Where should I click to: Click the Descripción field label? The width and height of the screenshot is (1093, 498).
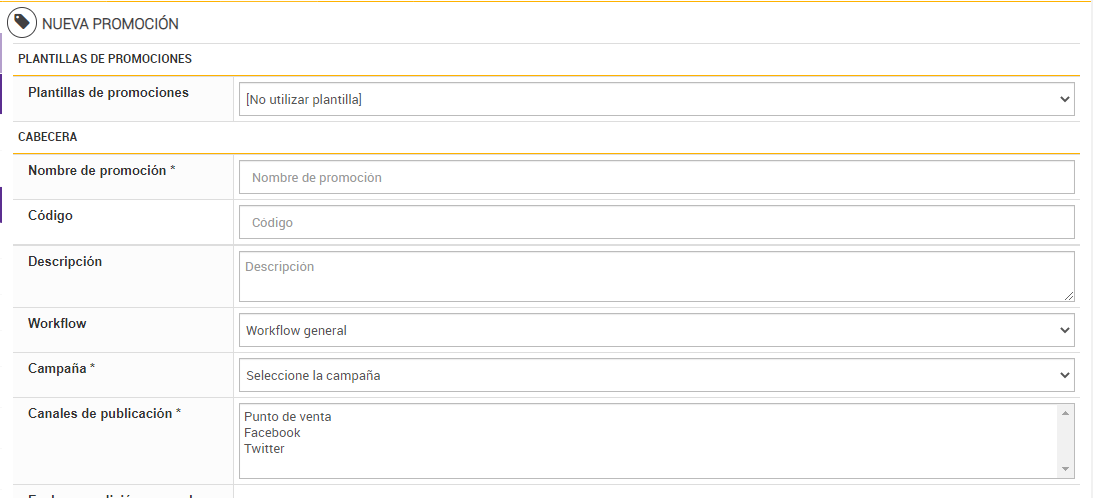[65, 262]
